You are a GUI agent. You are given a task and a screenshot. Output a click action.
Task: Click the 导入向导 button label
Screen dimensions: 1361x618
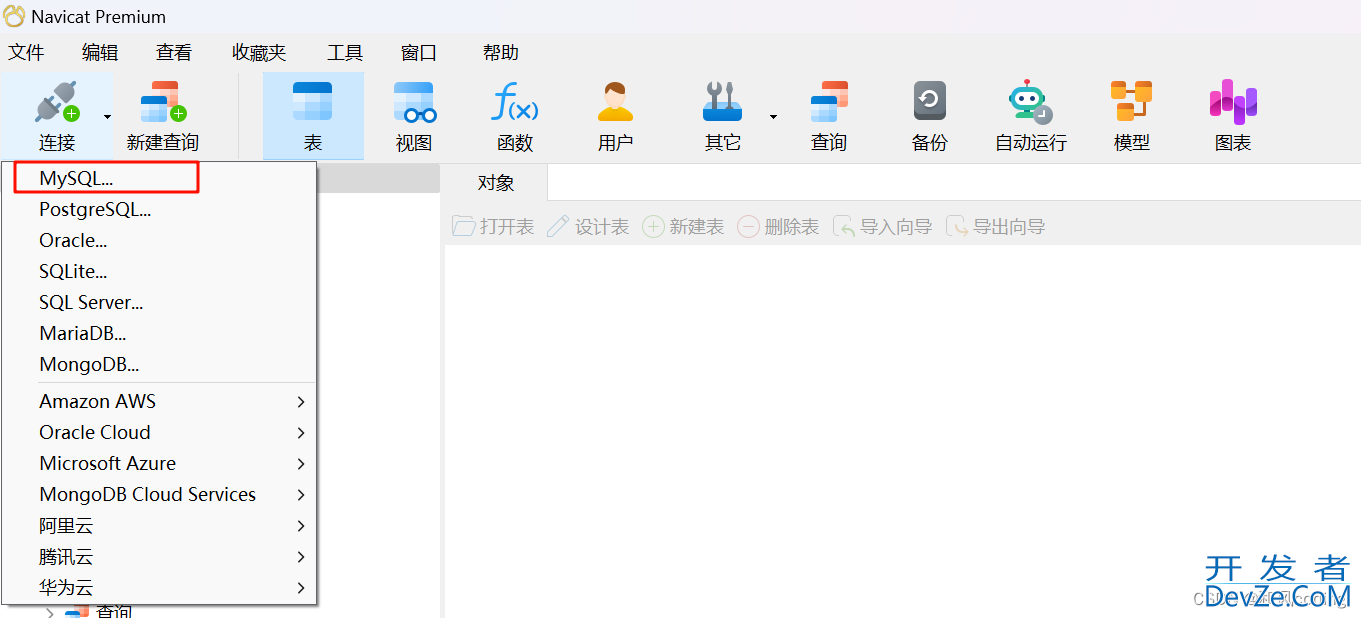[x=896, y=227]
